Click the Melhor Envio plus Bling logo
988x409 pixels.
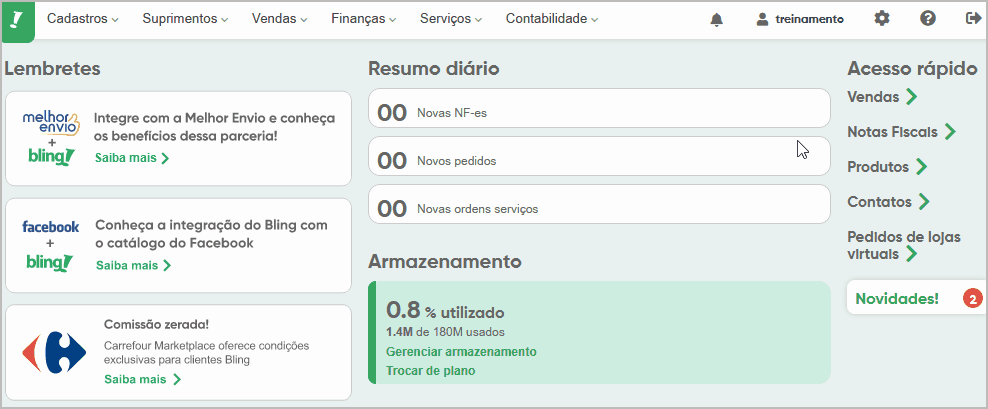tap(50, 138)
